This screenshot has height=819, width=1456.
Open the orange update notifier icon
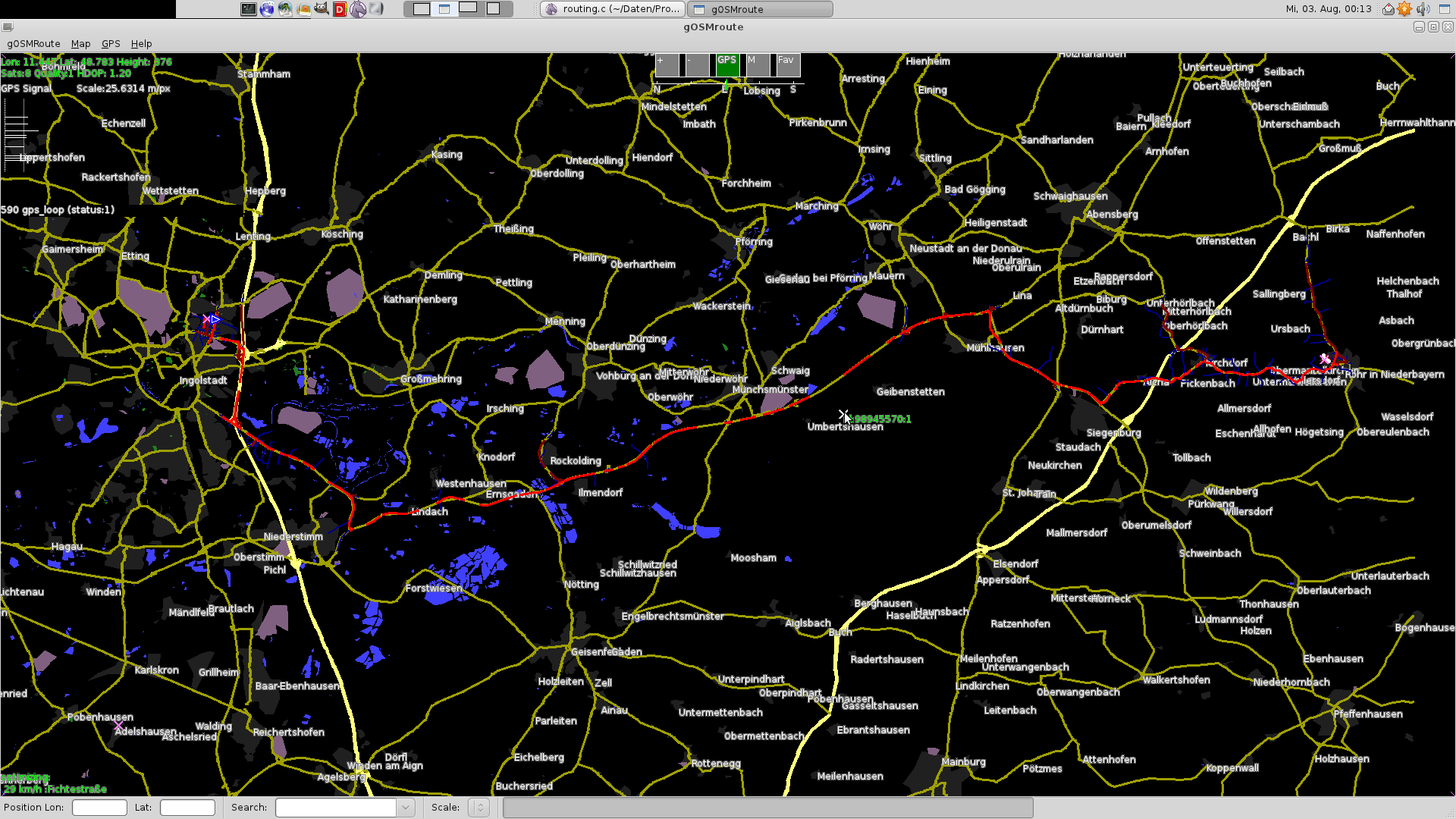click(1404, 9)
